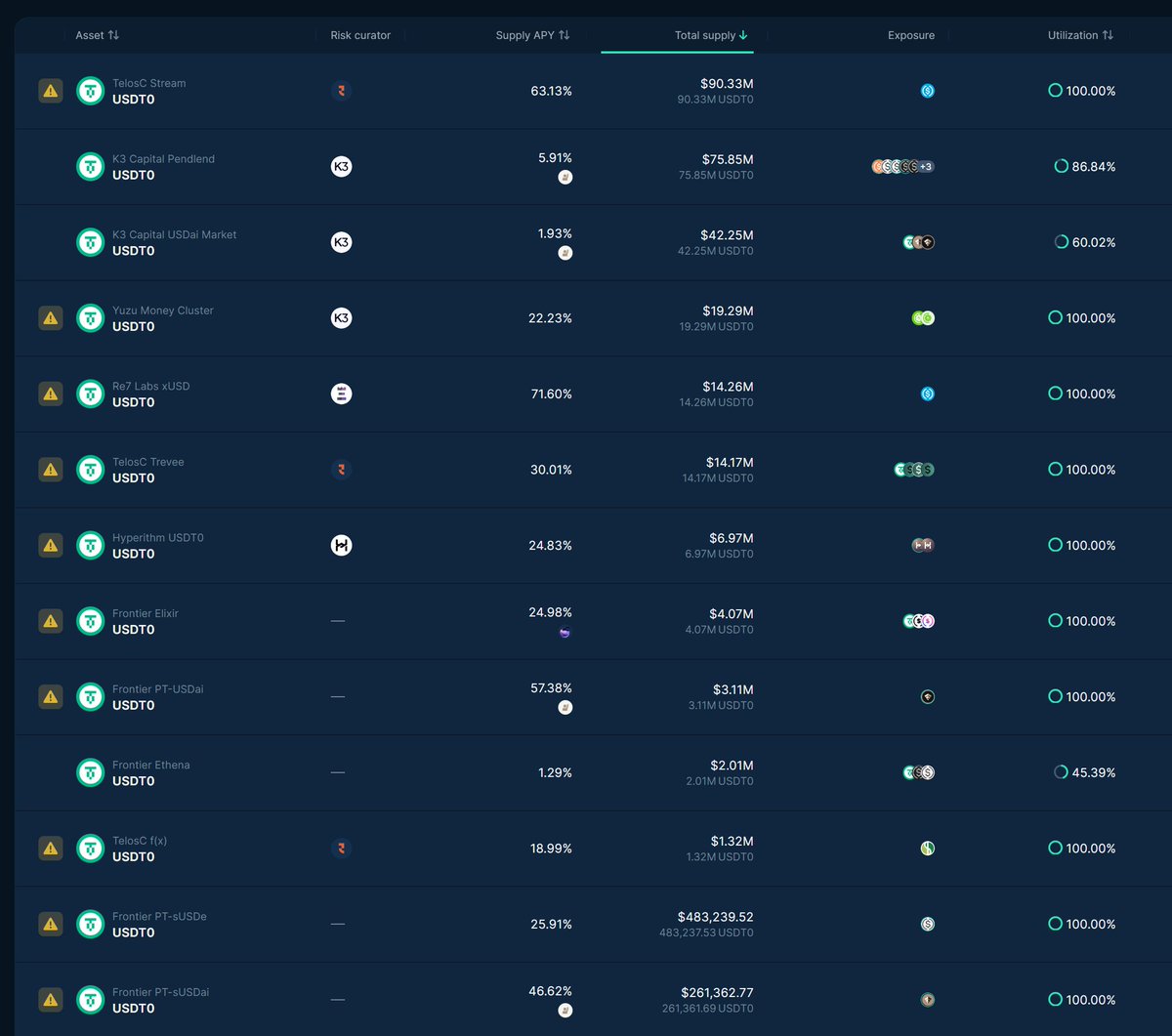Click the K3 curator icon on K3 Capital USDai Market row
Image resolution: width=1172 pixels, height=1036 pixels.
(341, 242)
